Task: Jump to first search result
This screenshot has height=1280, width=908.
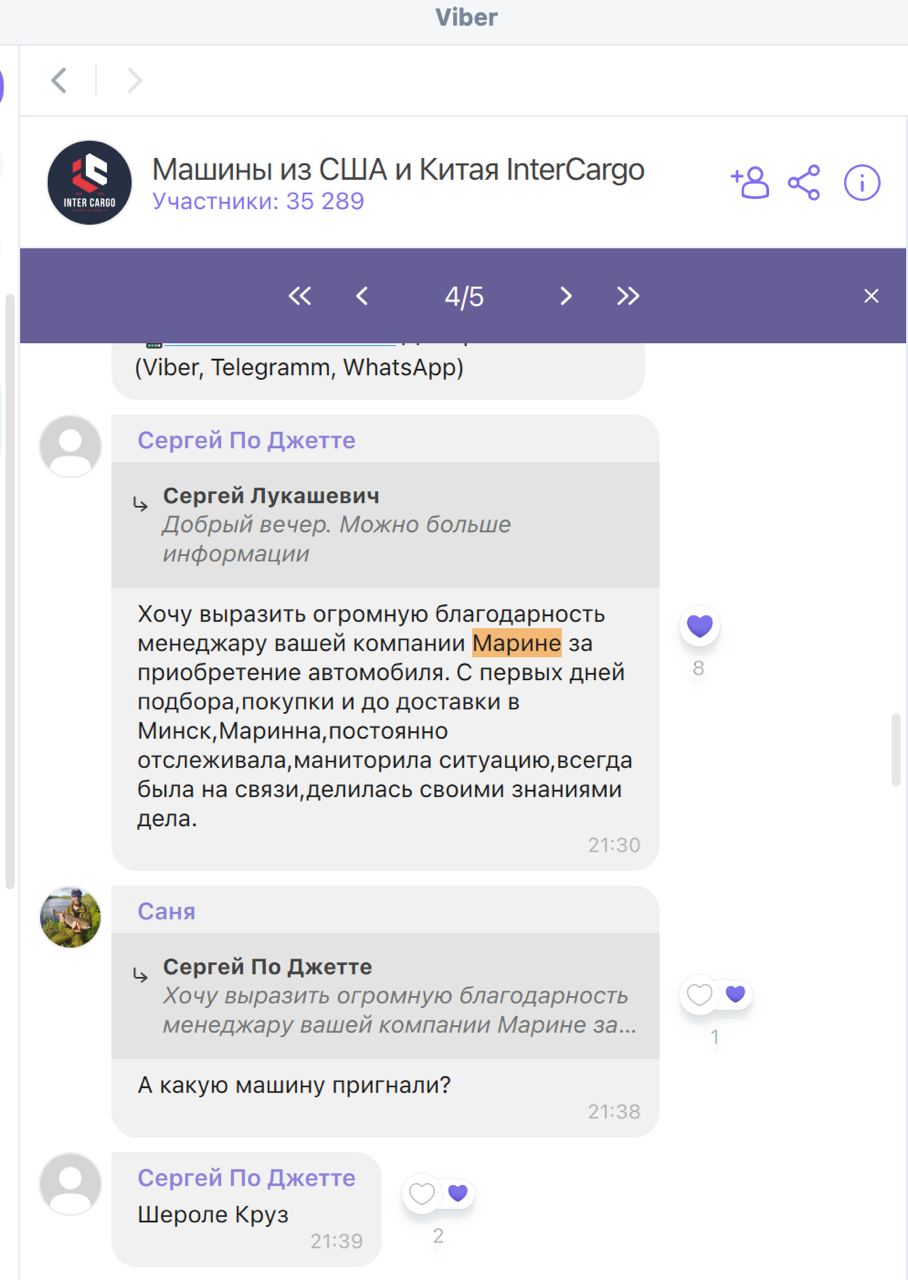Action: (x=300, y=296)
